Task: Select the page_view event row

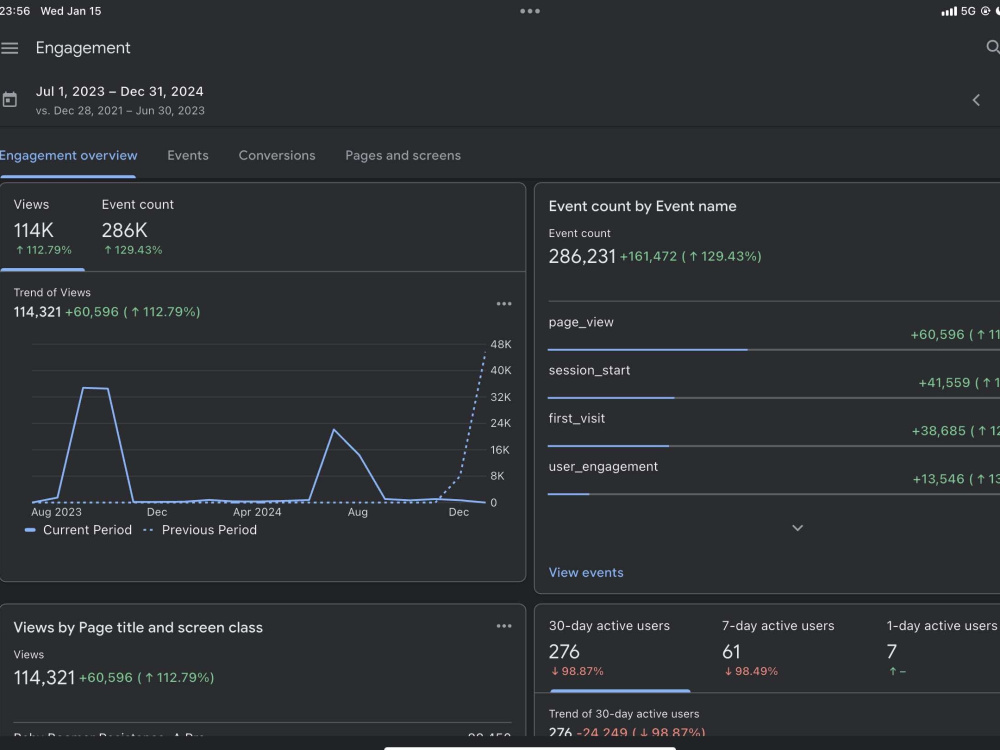Action: pos(774,330)
